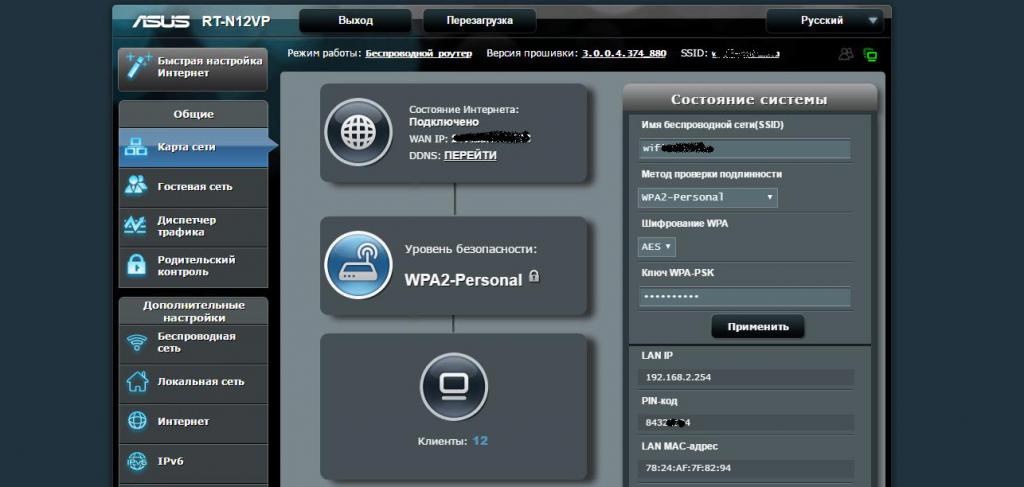Viewport: 1024px width, 487px height.
Task: Open Гостевая сеть menu item
Action: pos(193,187)
